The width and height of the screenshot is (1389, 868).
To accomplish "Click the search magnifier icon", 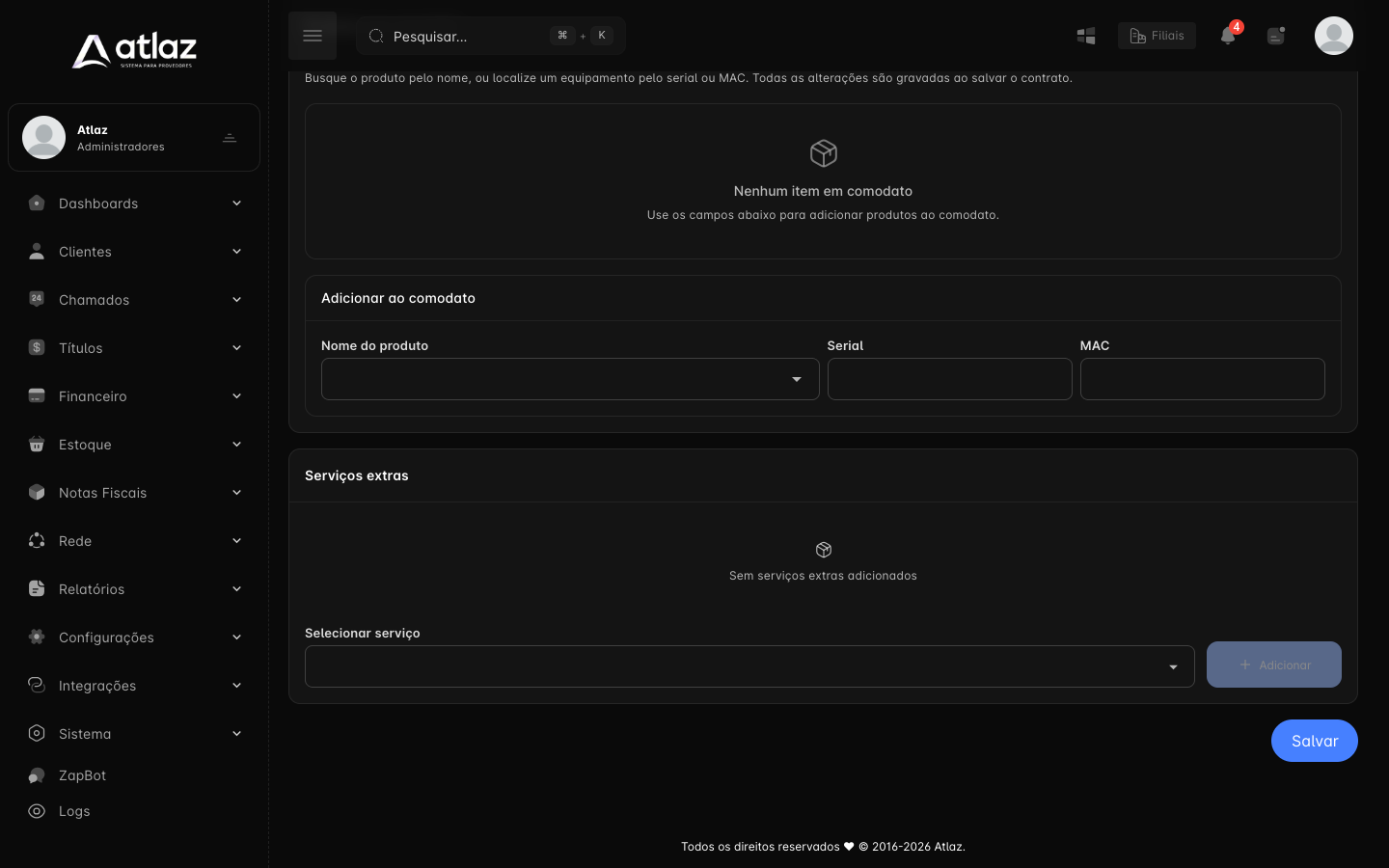I will pyautogui.click(x=376, y=36).
